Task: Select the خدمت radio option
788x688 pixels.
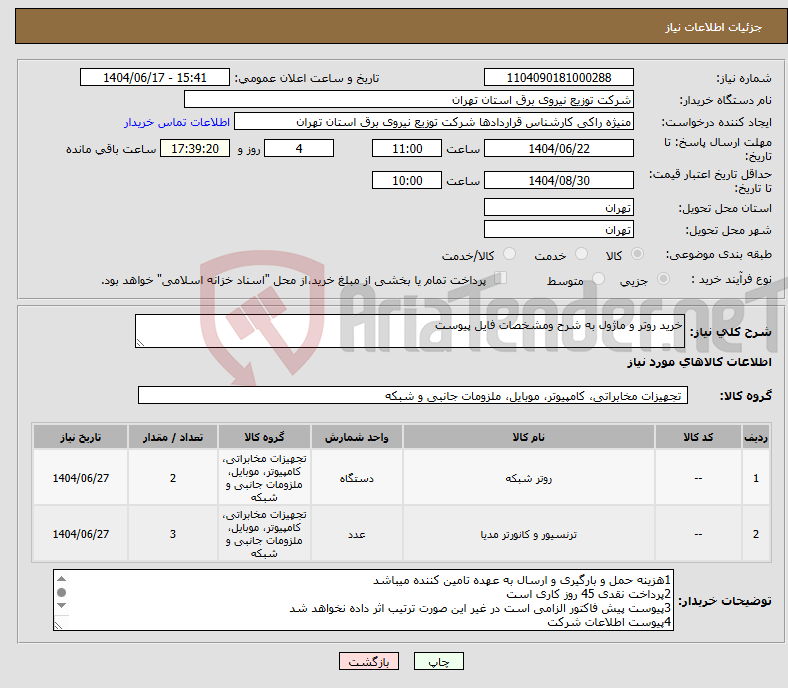Action: click(x=581, y=254)
